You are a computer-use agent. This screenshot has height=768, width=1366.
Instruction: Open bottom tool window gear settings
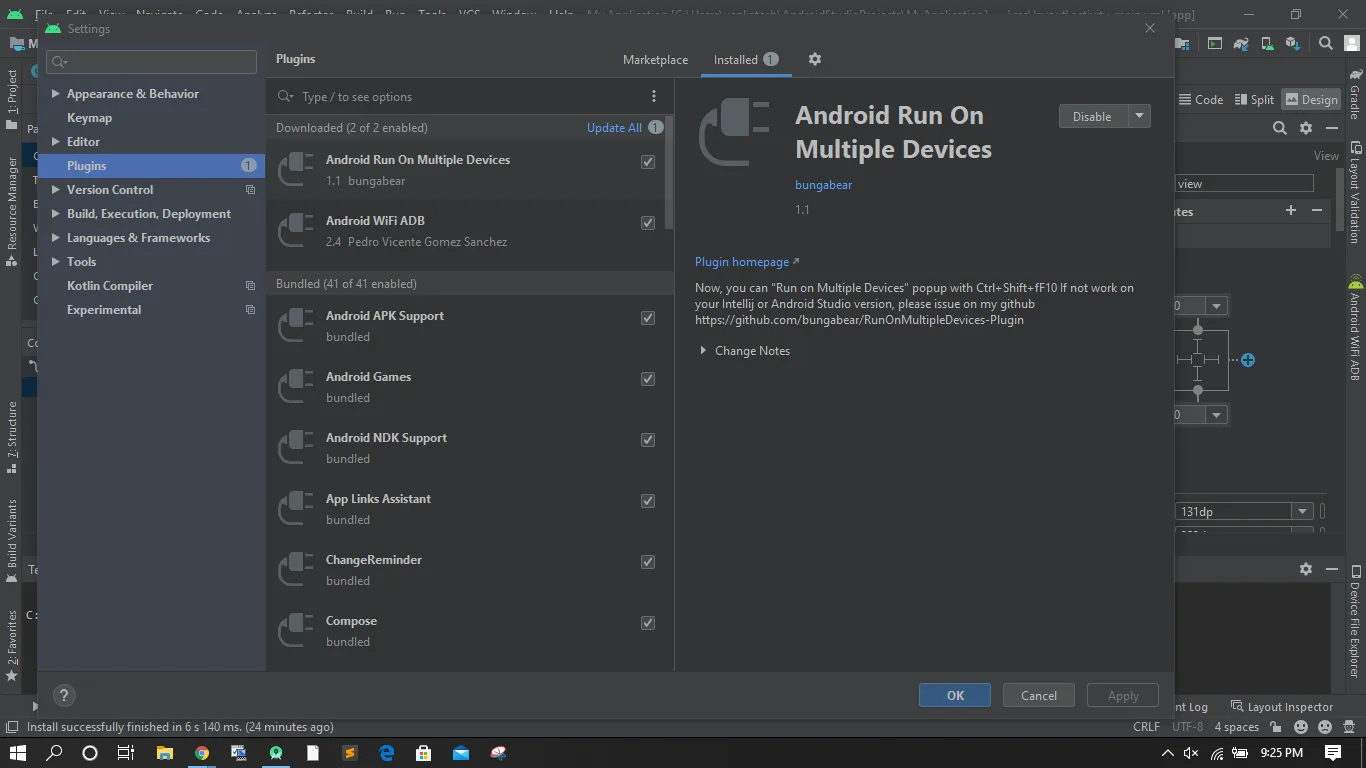[x=1306, y=568]
